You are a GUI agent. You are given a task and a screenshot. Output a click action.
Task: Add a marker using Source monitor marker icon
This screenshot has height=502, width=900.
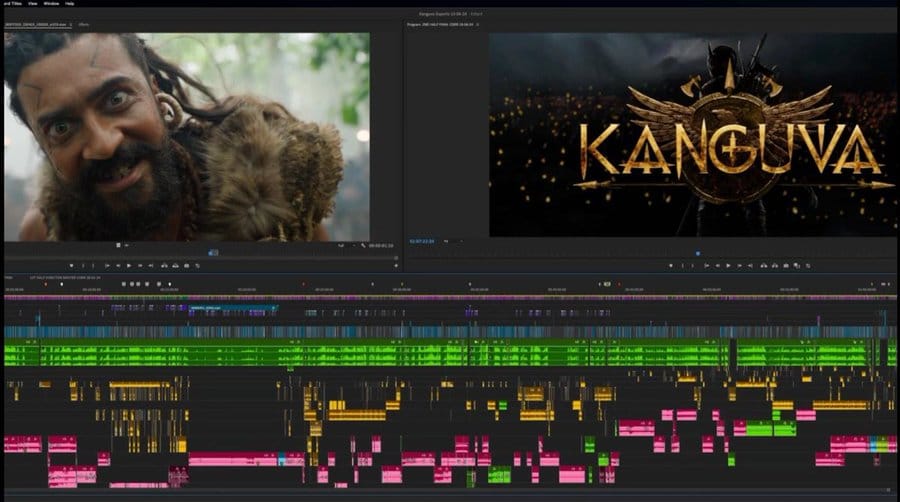click(x=73, y=265)
